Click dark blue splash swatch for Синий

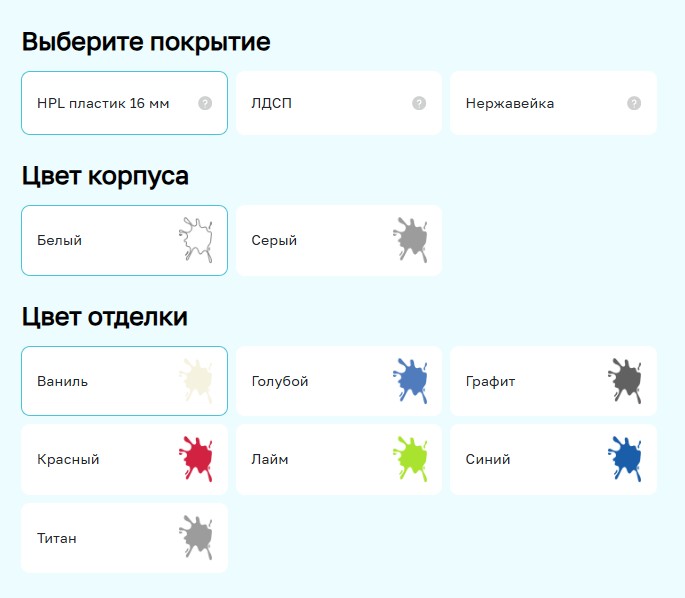tap(625, 459)
